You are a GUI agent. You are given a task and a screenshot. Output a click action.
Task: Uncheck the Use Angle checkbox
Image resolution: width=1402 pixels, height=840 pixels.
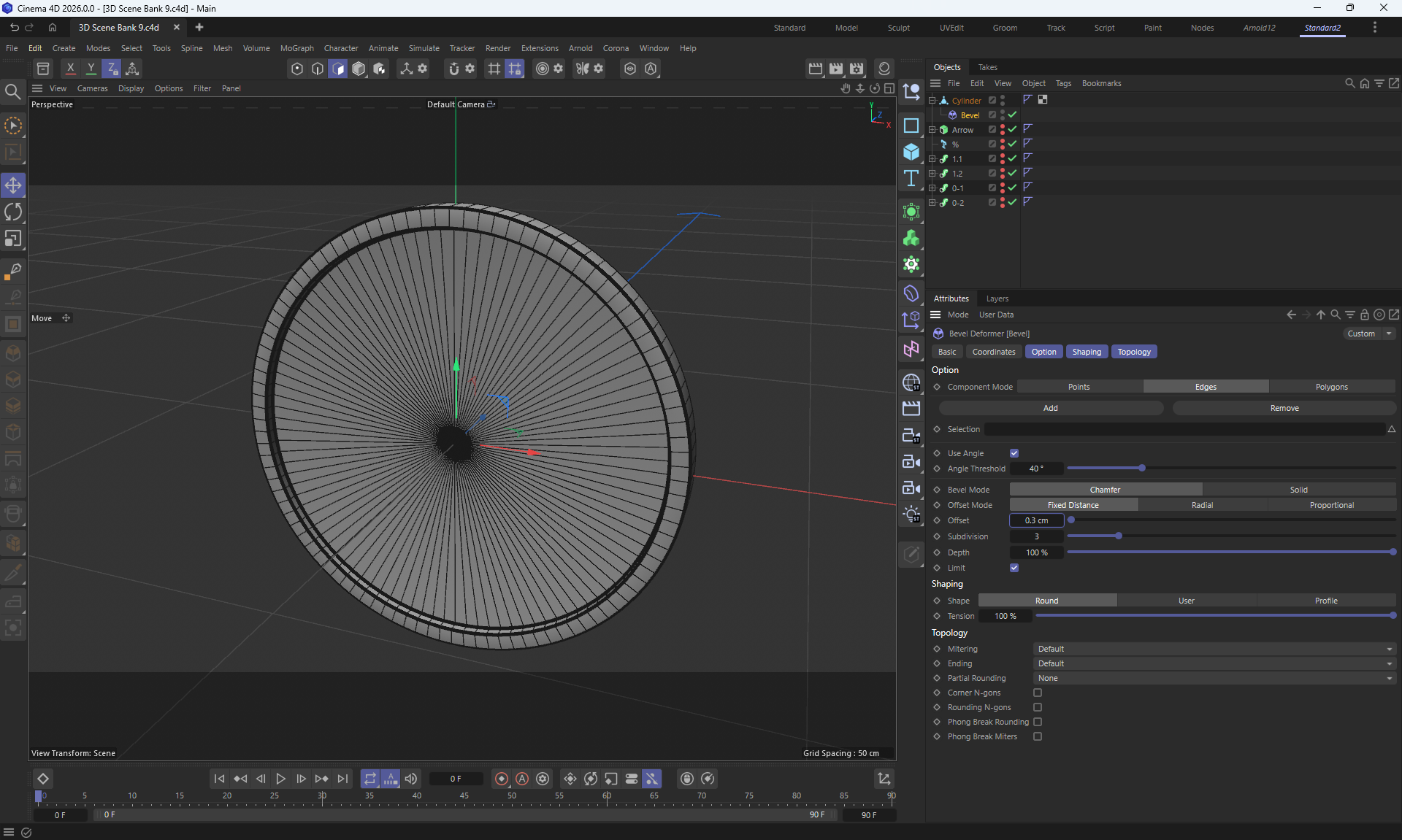click(x=1014, y=453)
